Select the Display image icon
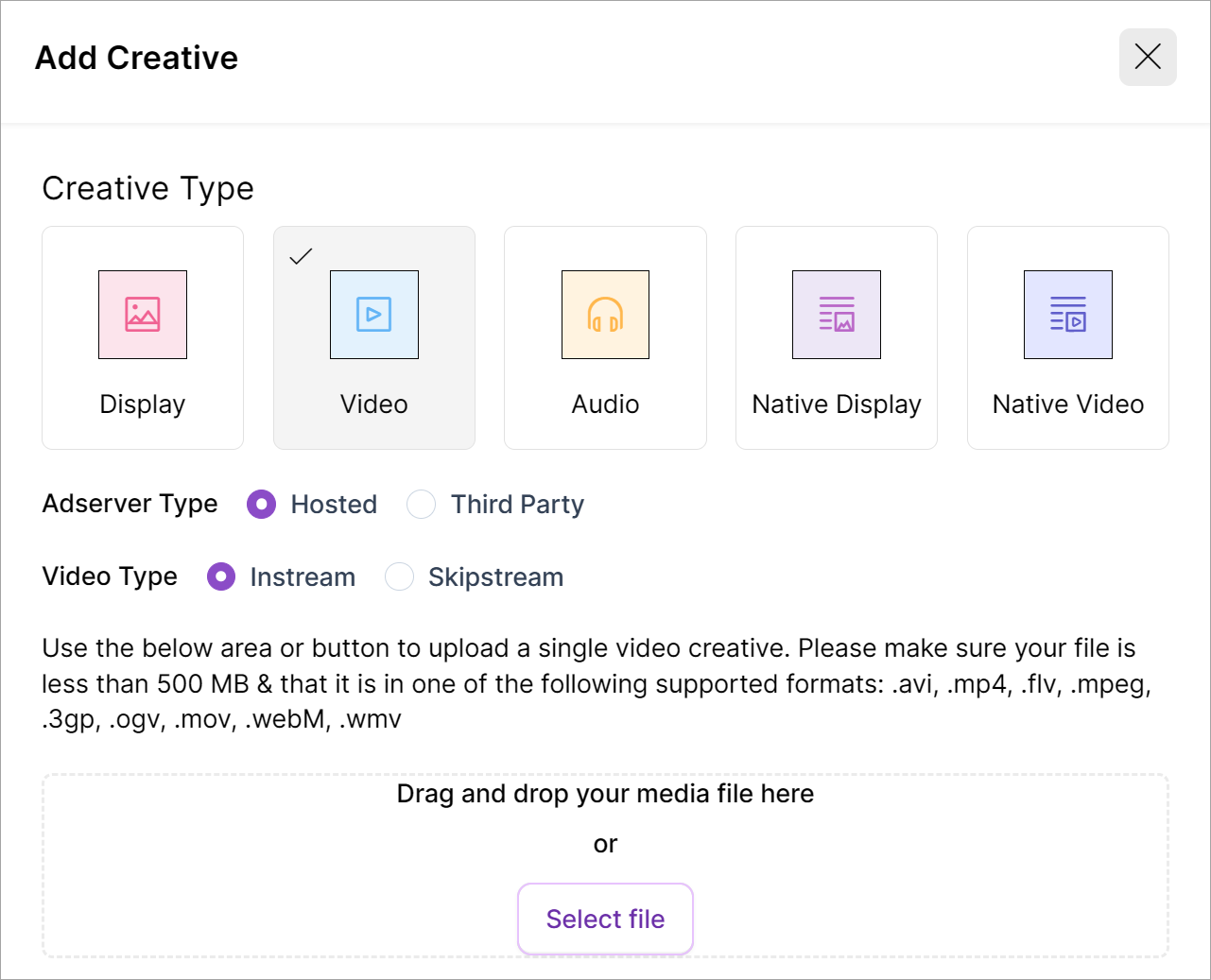The height and width of the screenshot is (980, 1211). tap(143, 315)
